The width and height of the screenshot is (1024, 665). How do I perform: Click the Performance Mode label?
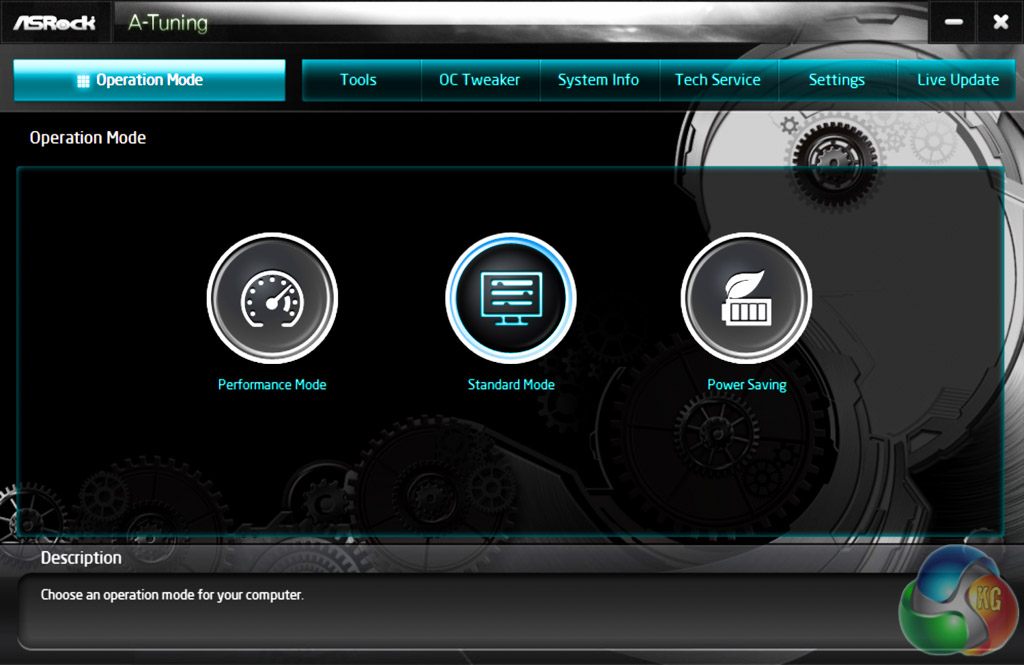tap(272, 385)
